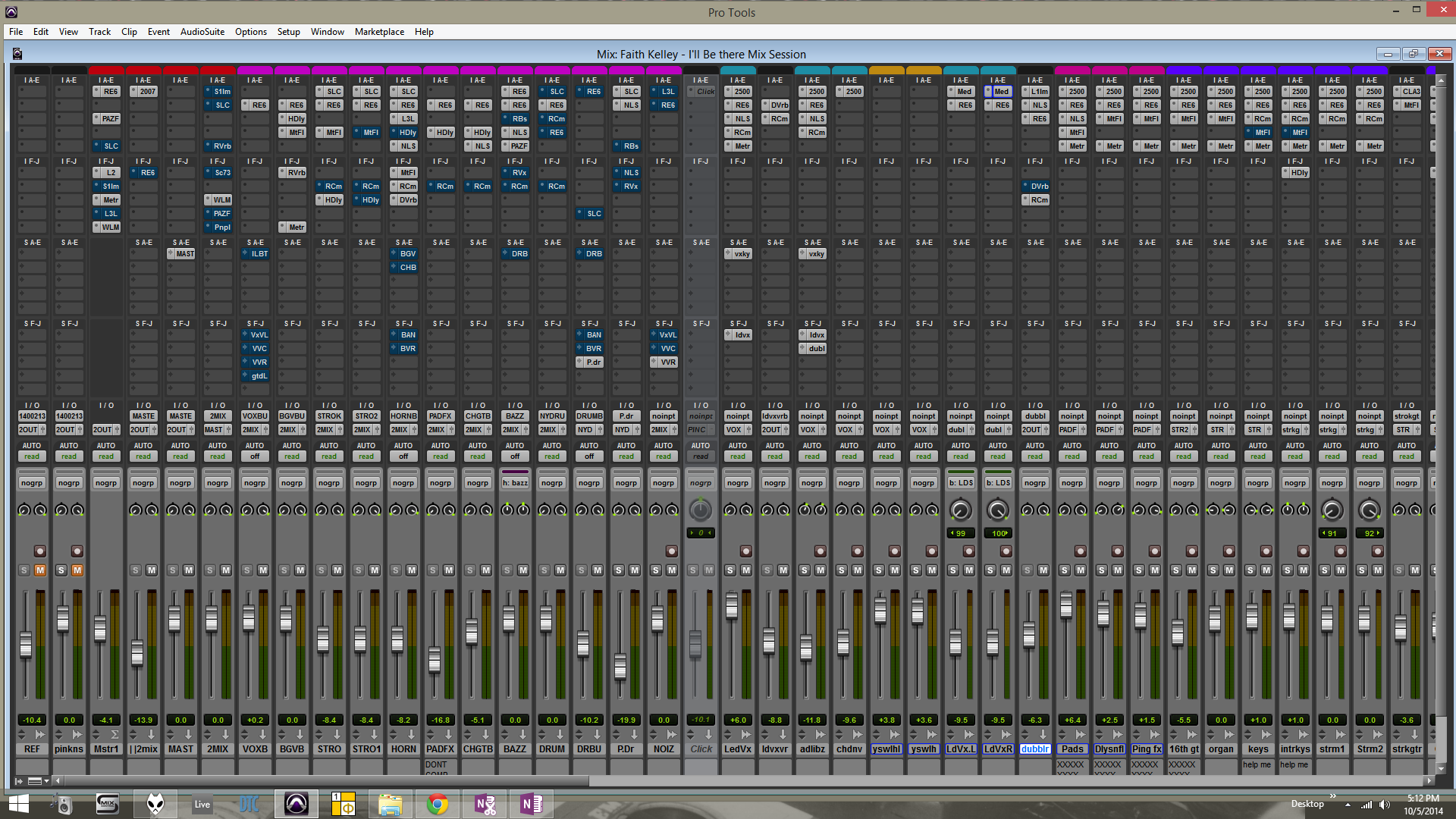The height and width of the screenshot is (819, 1456).
Task: Open OneNote from the taskbar
Action: [532, 804]
